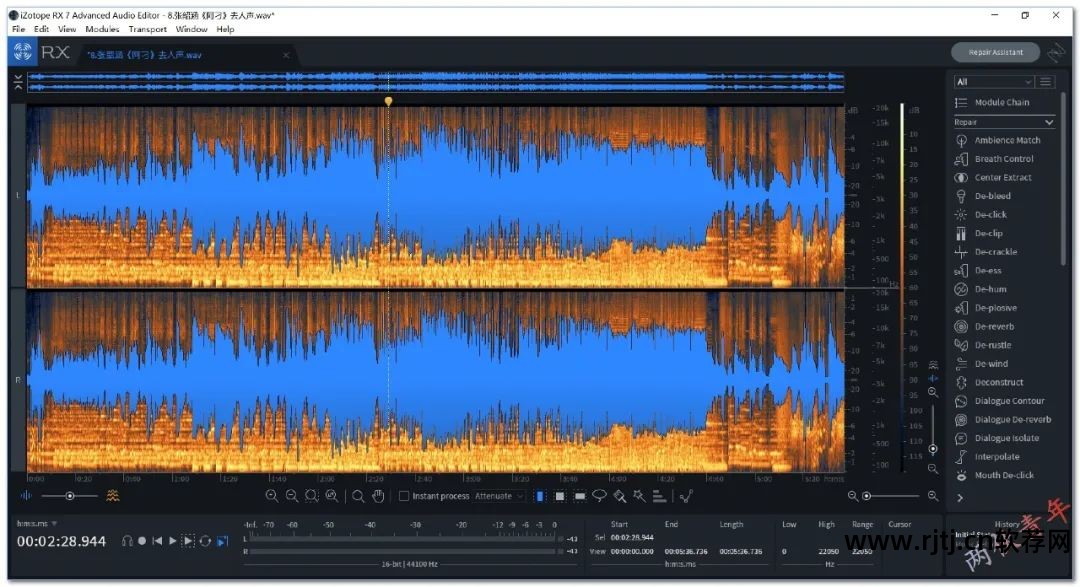Image resolution: width=1080 pixels, height=587 pixels.
Task: Collapse the Repair category
Action: point(1048,122)
